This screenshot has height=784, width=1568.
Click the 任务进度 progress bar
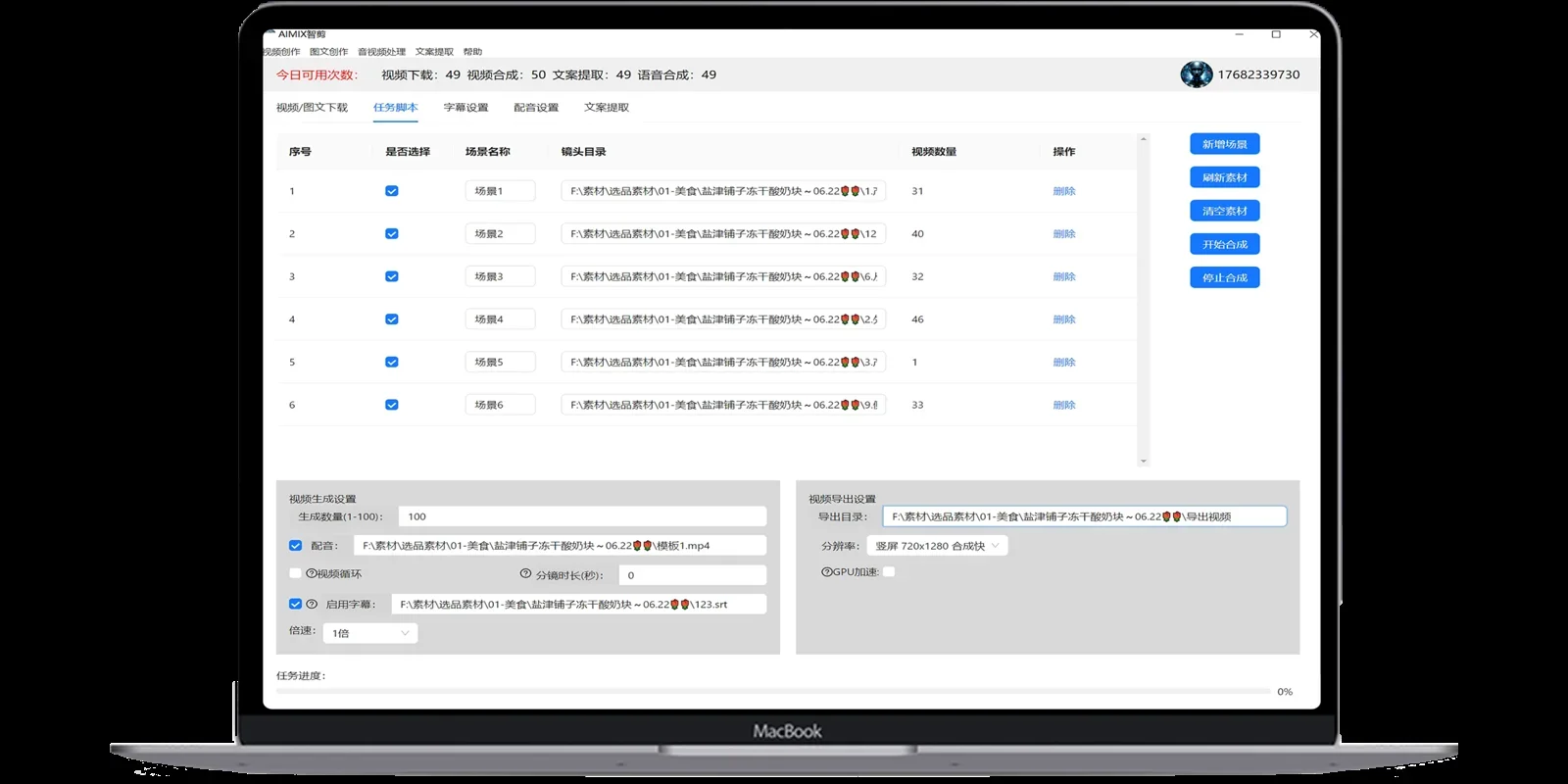coord(773,692)
